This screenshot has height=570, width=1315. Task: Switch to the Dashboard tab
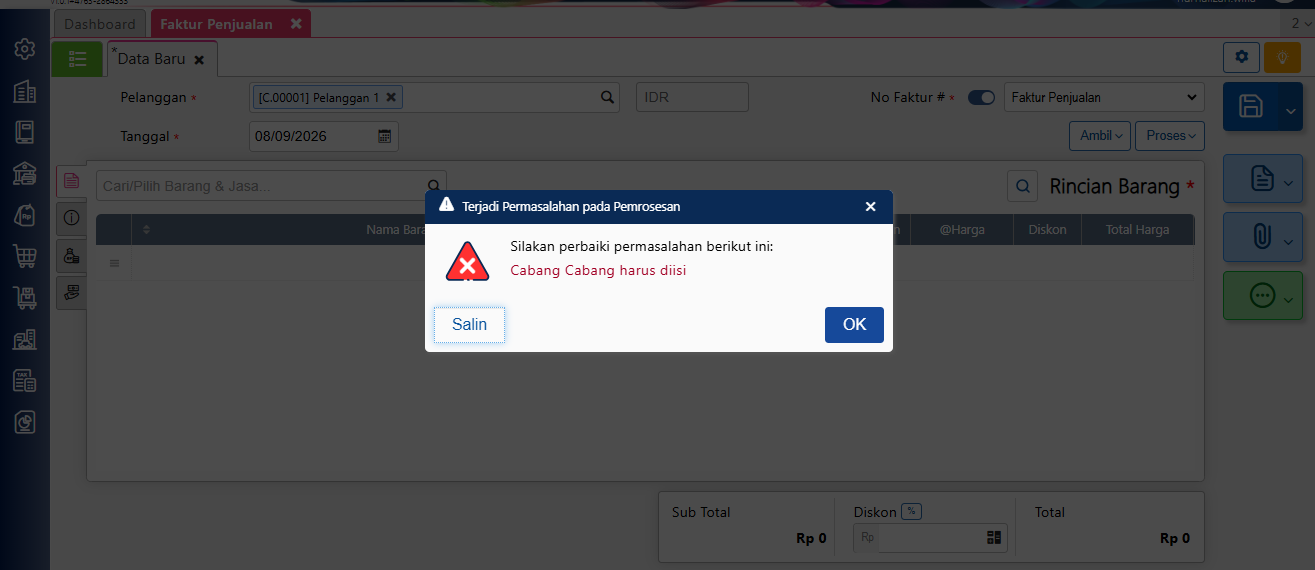(x=100, y=24)
